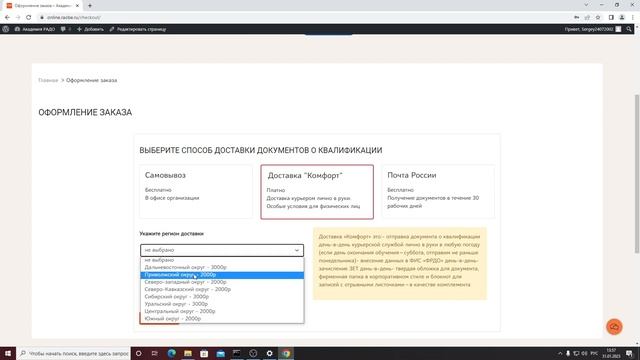
Task: Click the microphone icon in system tray
Action: click(568, 353)
